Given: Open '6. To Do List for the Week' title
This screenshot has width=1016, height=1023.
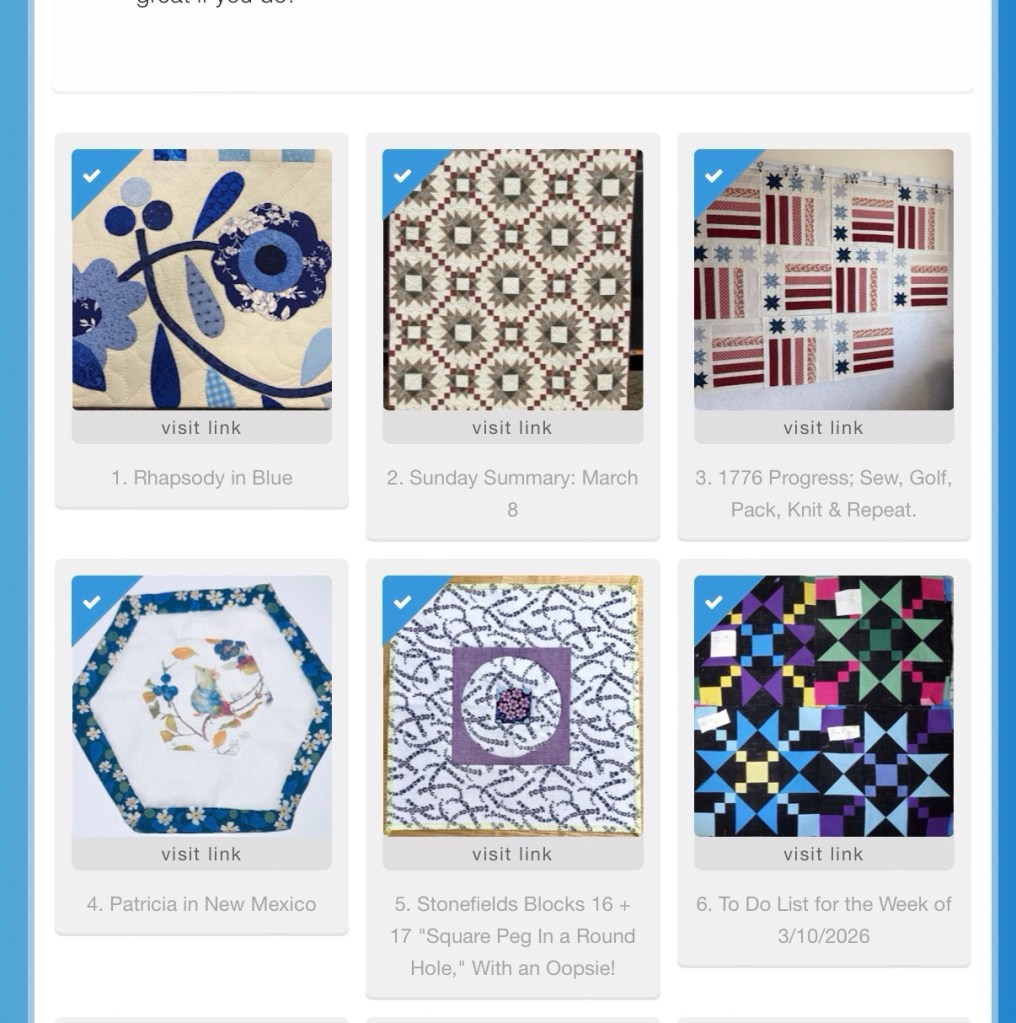Looking at the screenshot, I should pyautogui.click(x=824, y=920).
